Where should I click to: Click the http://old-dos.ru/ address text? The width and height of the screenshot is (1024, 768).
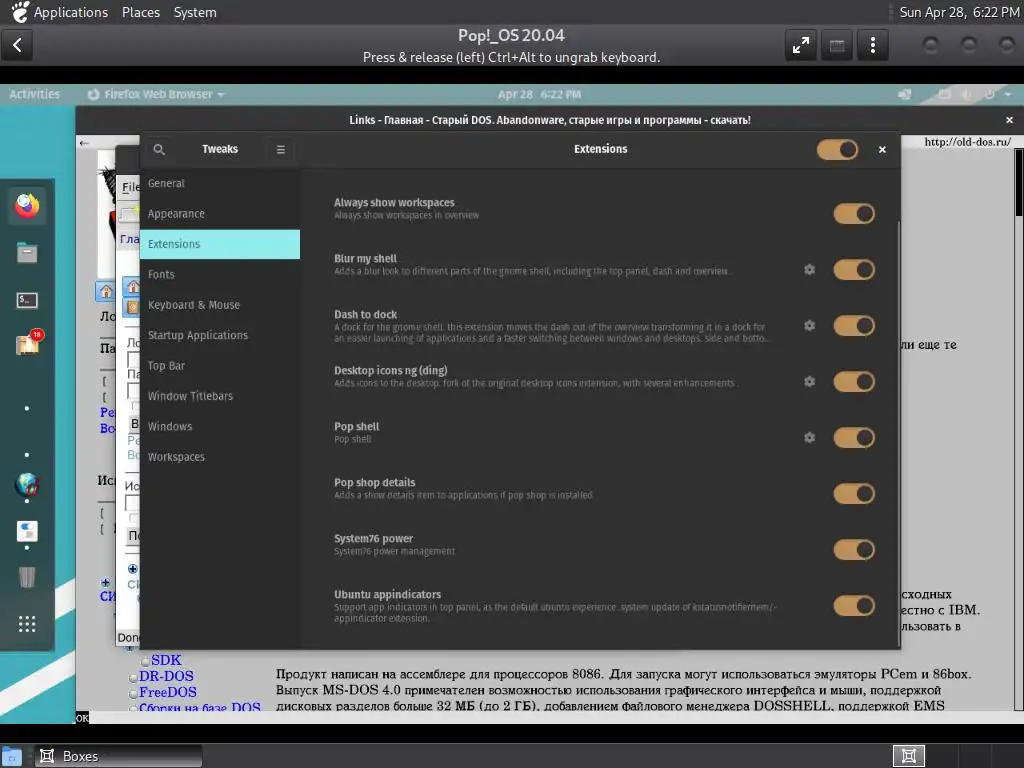click(967, 142)
